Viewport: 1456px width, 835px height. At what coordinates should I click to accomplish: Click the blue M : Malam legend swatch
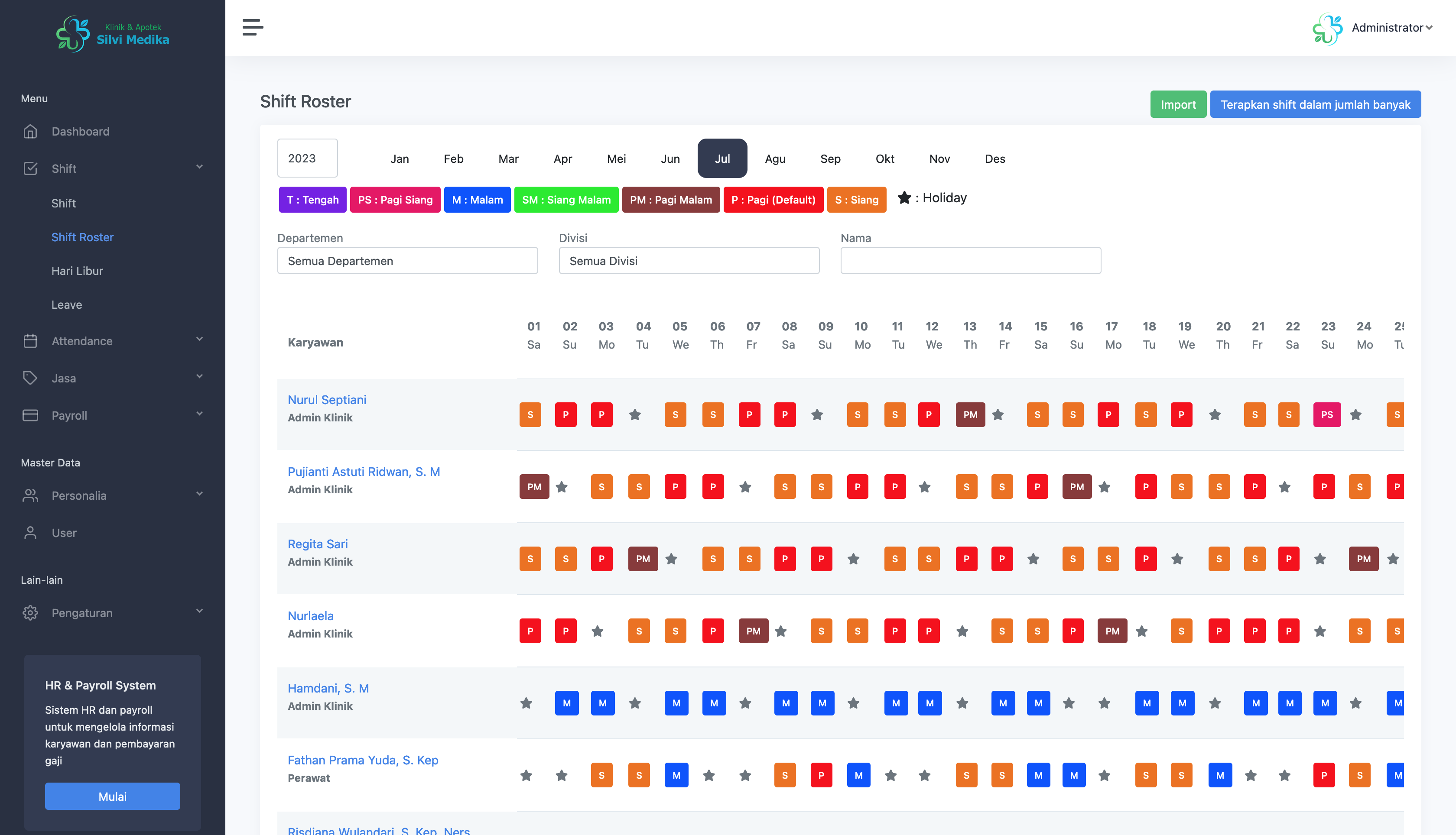(x=477, y=200)
